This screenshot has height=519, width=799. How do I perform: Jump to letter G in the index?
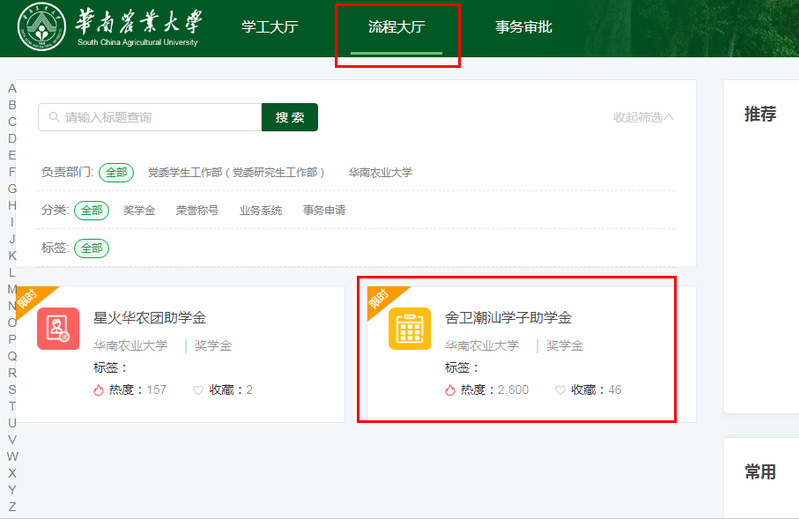click(12, 189)
